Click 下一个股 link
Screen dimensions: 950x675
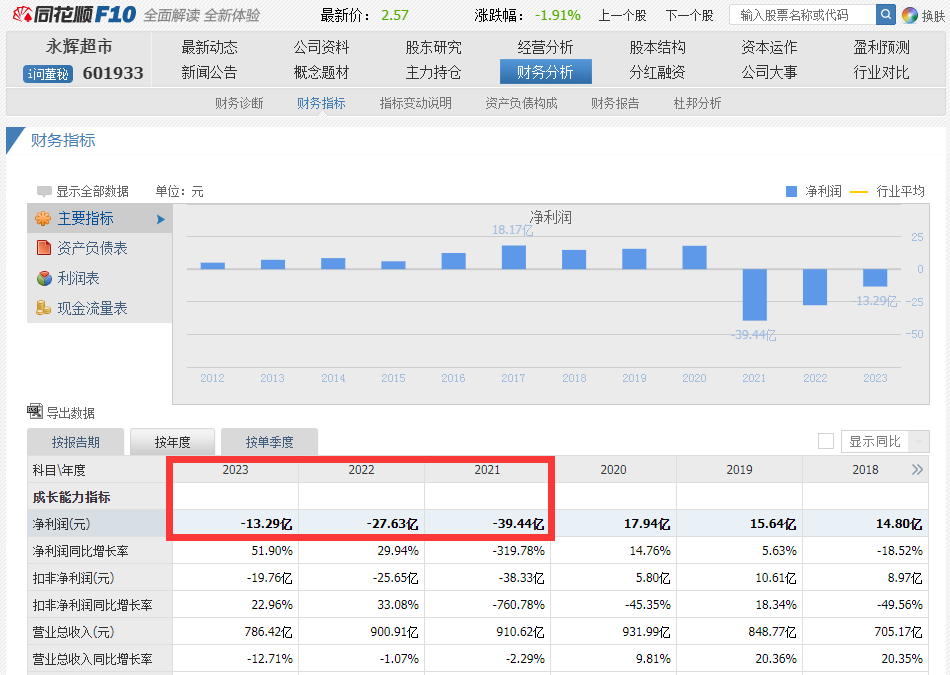tap(689, 15)
